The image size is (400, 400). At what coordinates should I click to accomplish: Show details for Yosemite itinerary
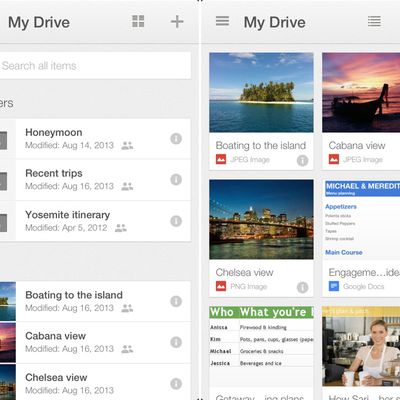176,221
